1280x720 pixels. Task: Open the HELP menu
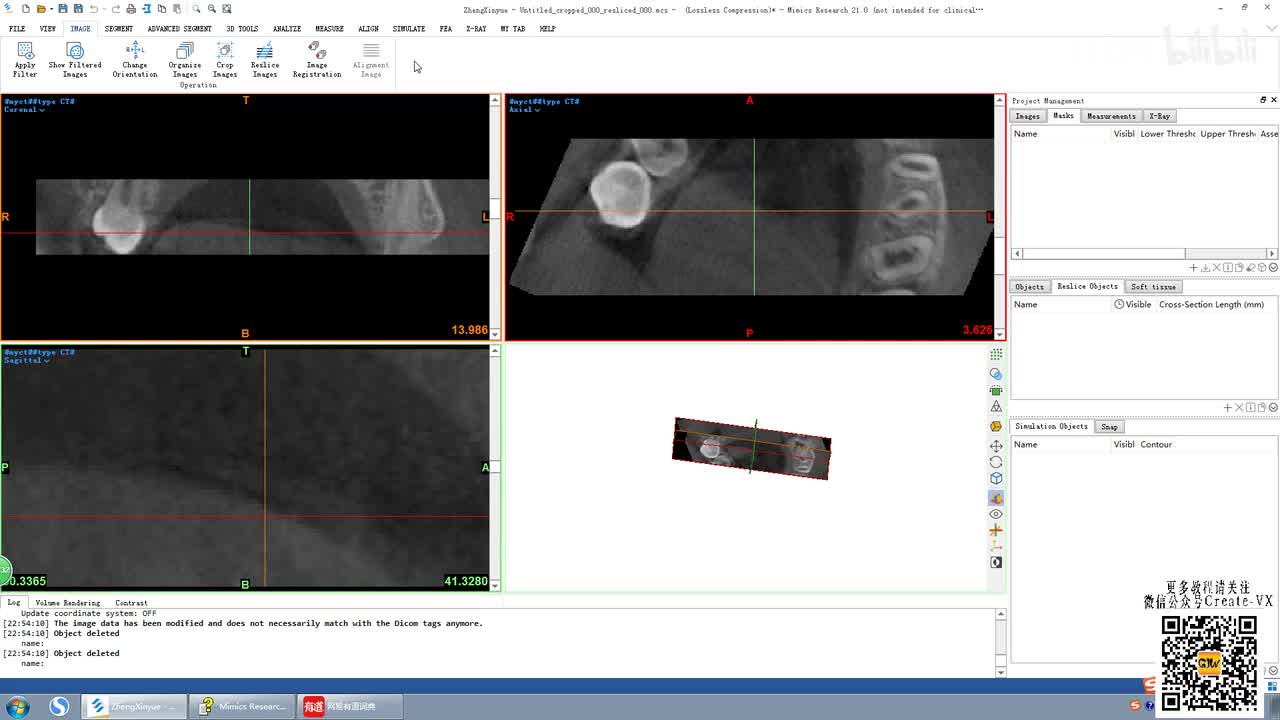pyautogui.click(x=547, y=29)
